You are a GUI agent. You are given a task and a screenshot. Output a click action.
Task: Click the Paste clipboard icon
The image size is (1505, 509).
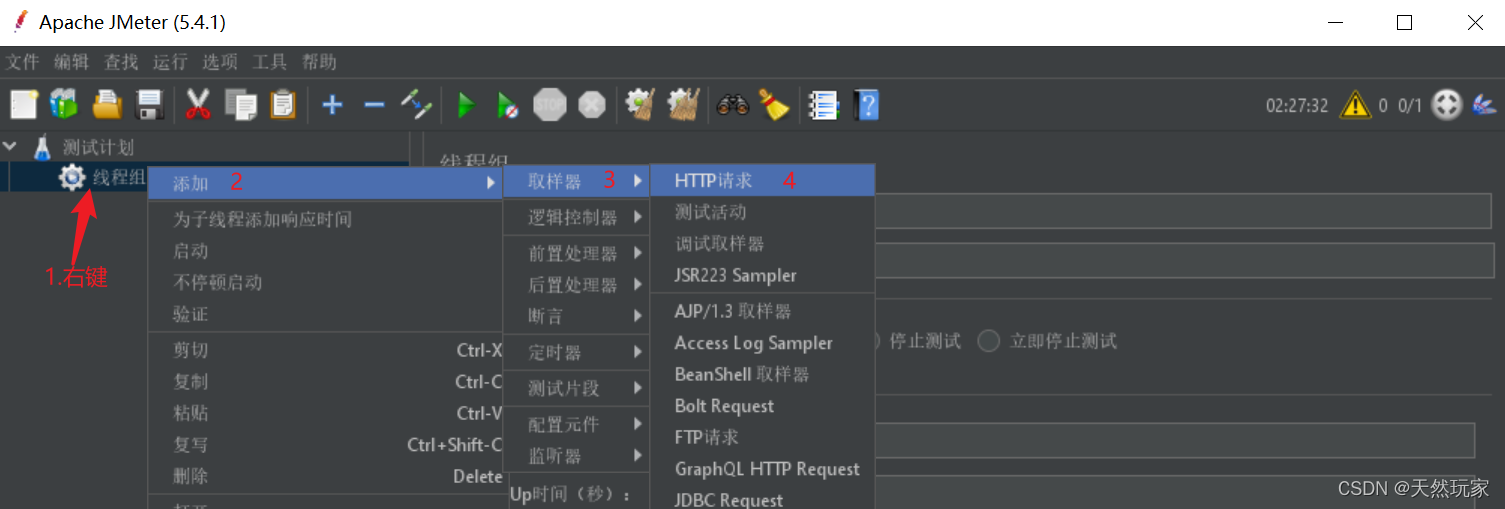283,104
